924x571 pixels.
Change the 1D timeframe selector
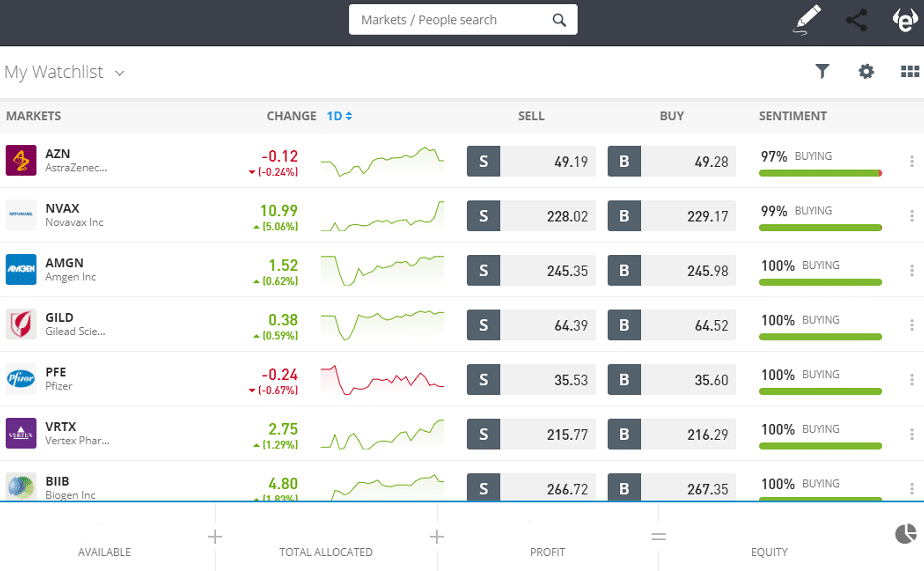click(x=339, y=116)
